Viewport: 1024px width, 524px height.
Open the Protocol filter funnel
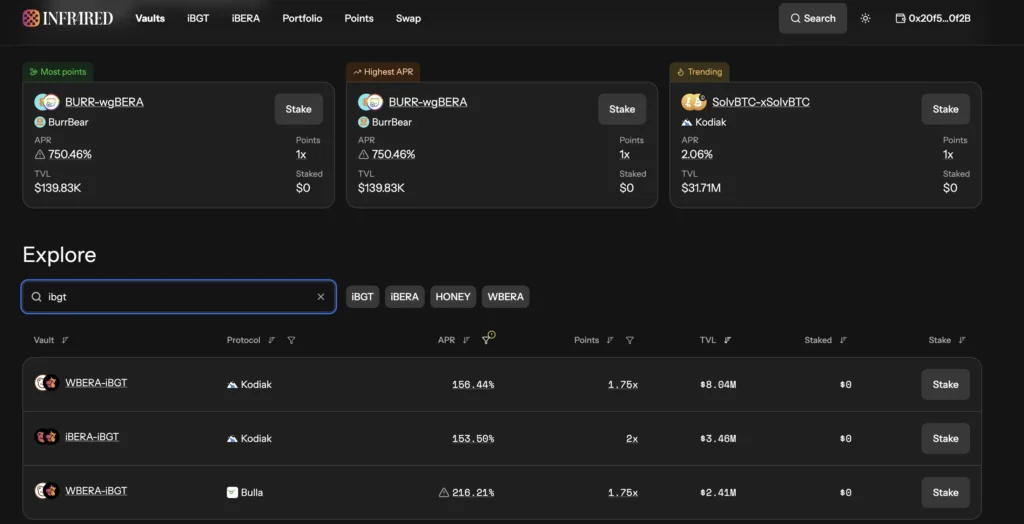(x=291, y=340)
